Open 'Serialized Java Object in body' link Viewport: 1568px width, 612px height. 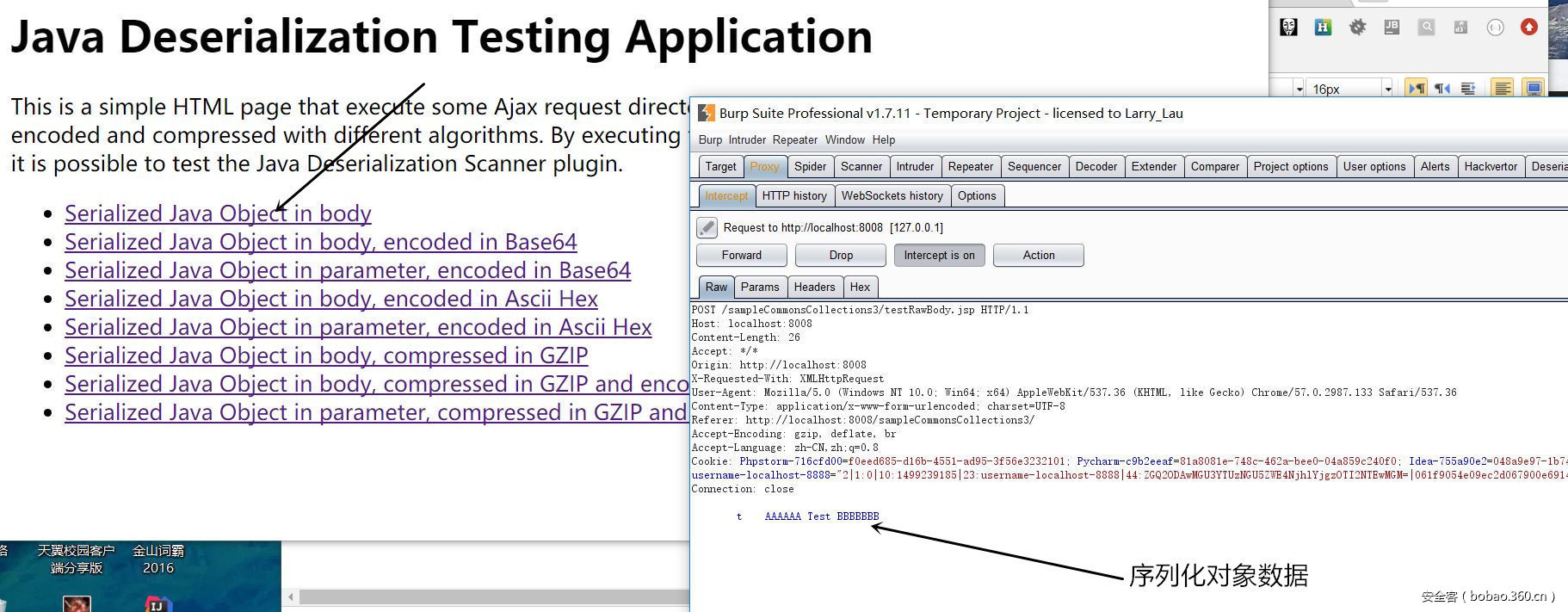point(218,213)
